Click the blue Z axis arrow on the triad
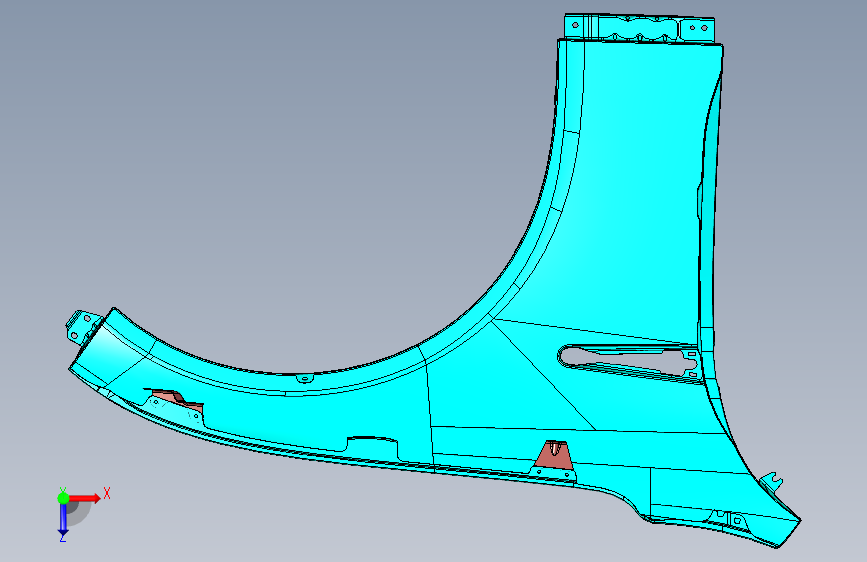Viewport: 867px width, 562px height. (63, 519)
